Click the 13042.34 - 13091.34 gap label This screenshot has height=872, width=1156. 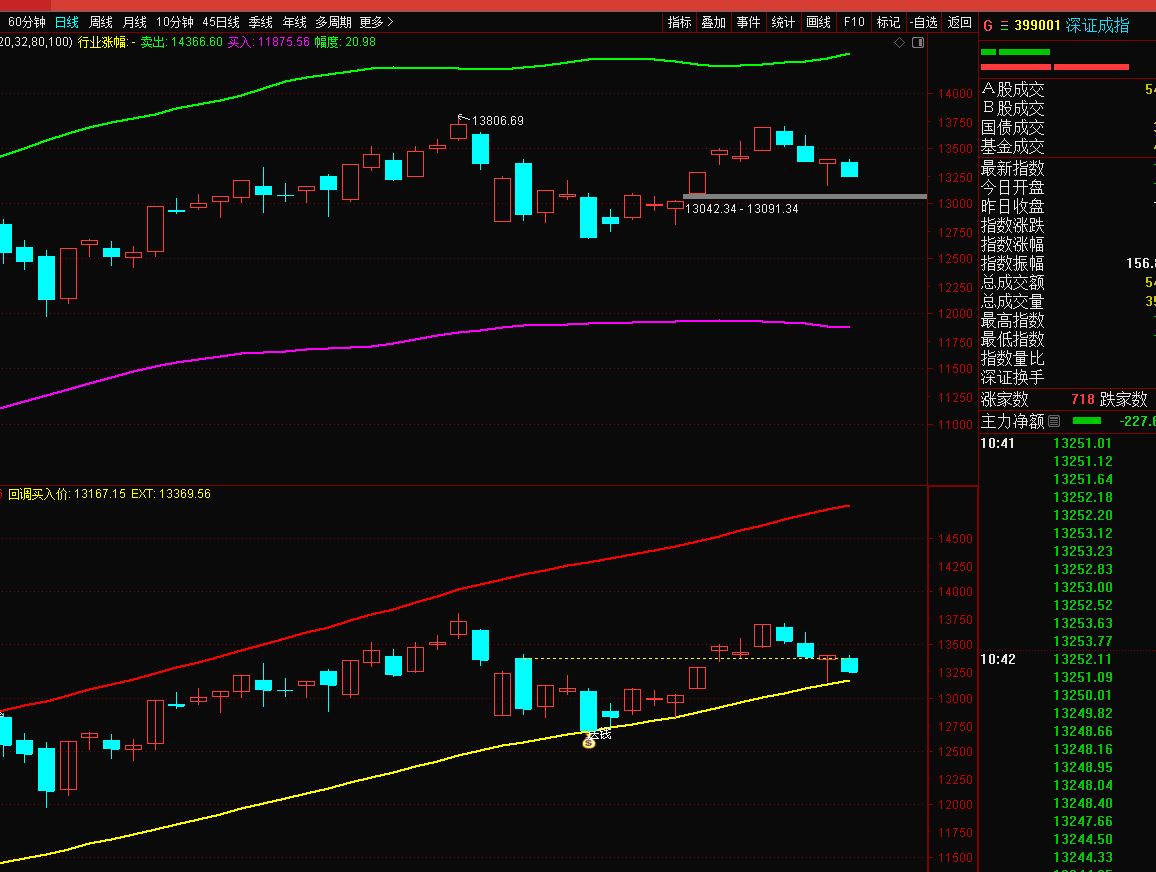742,209
